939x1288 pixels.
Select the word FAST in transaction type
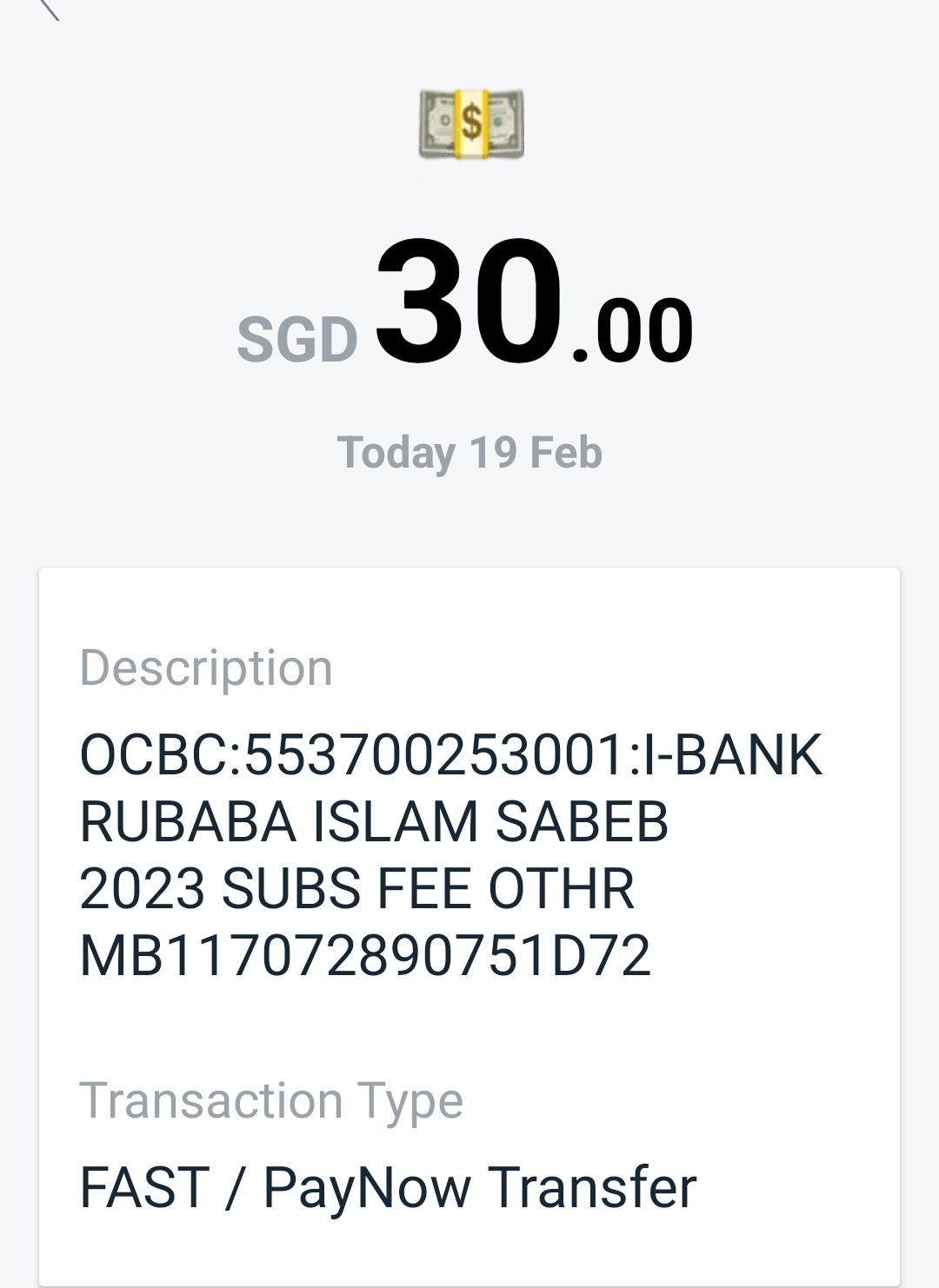(144, 1187)
